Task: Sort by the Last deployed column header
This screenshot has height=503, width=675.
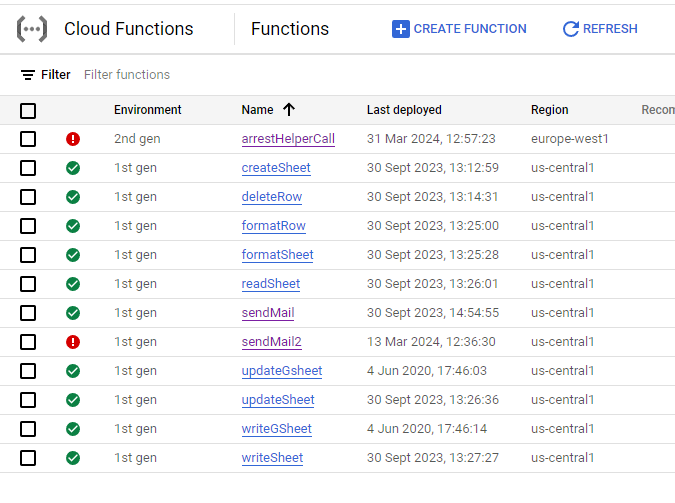Action: click(x=404, y=110)
